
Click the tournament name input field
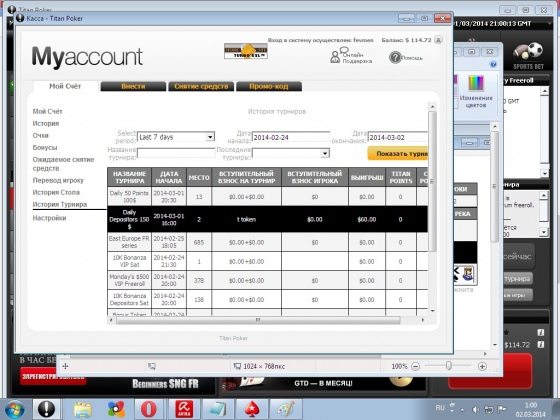176,153
